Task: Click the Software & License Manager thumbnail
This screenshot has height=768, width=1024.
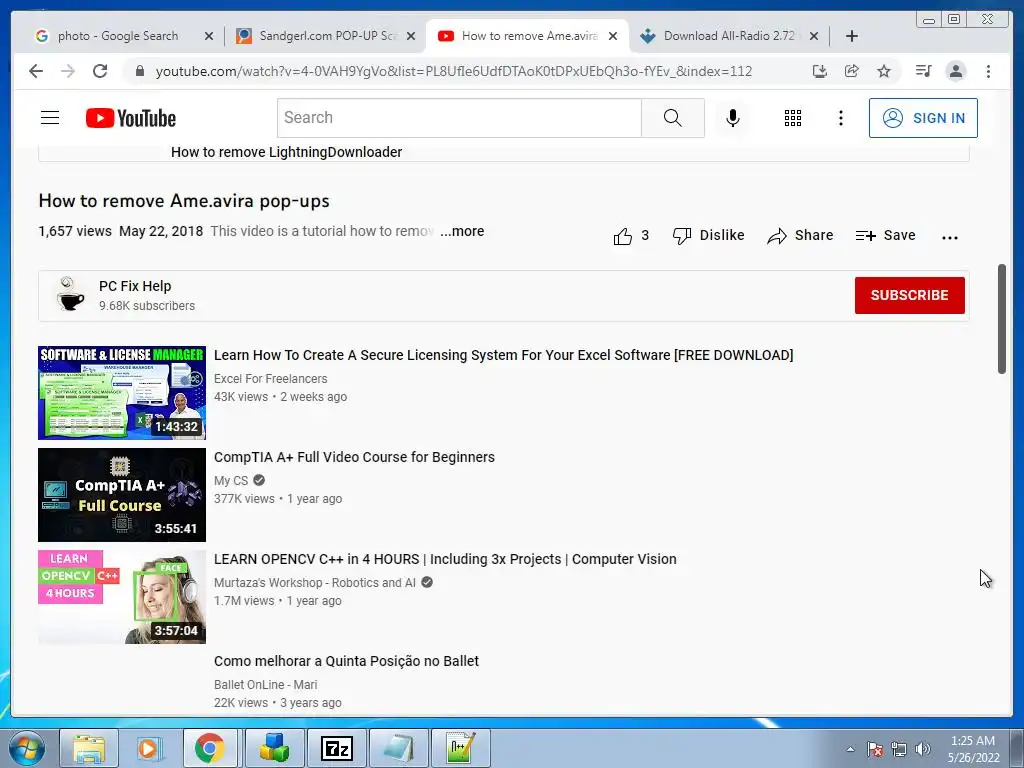Action: (122, 392)
